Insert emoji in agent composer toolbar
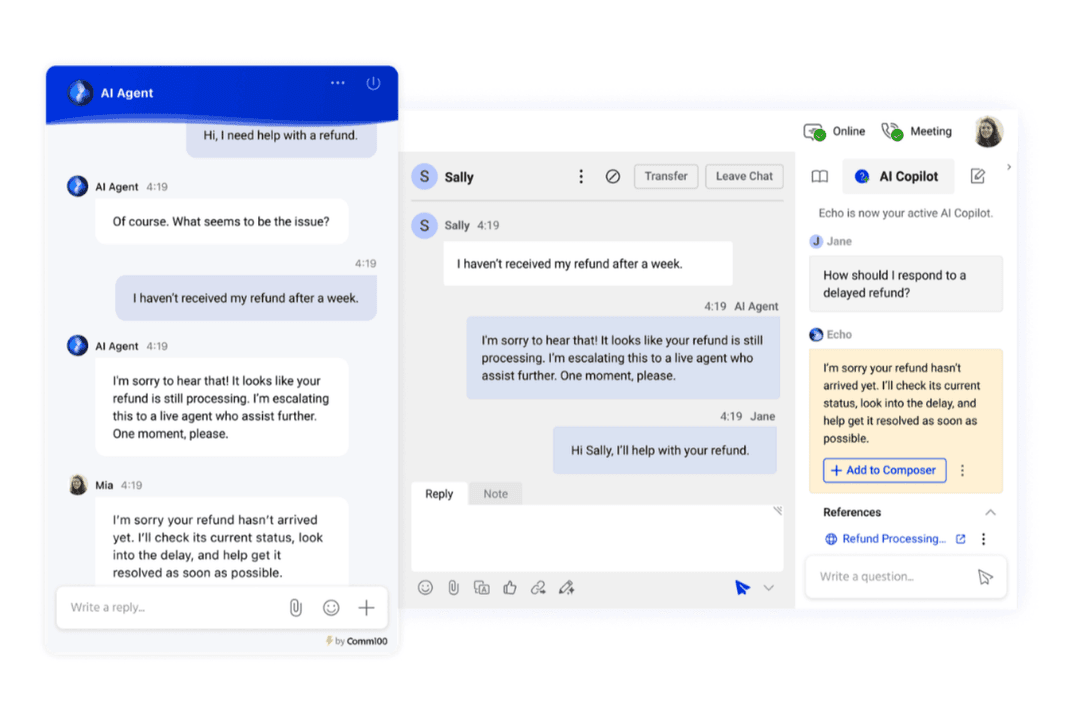1080x720 pixels. pyautogui.click(x=425, y=588)
